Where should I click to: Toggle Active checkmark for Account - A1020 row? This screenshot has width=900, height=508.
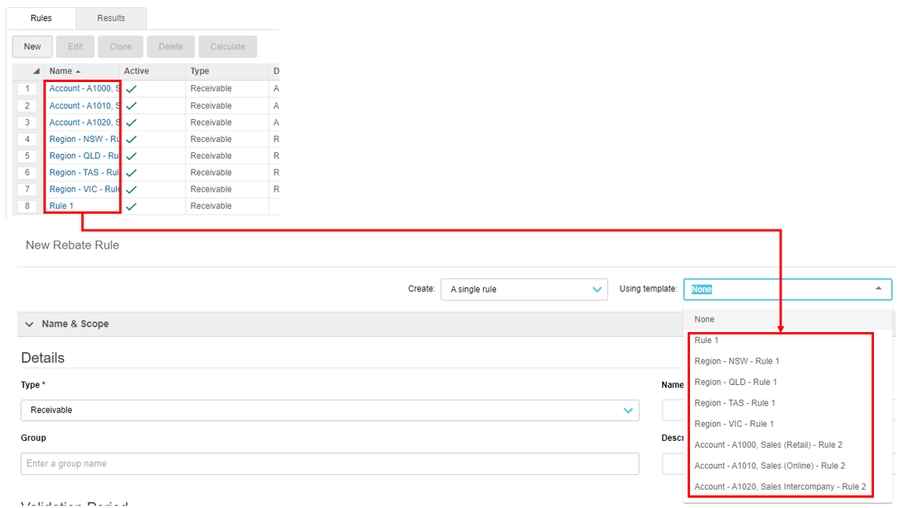131,122
